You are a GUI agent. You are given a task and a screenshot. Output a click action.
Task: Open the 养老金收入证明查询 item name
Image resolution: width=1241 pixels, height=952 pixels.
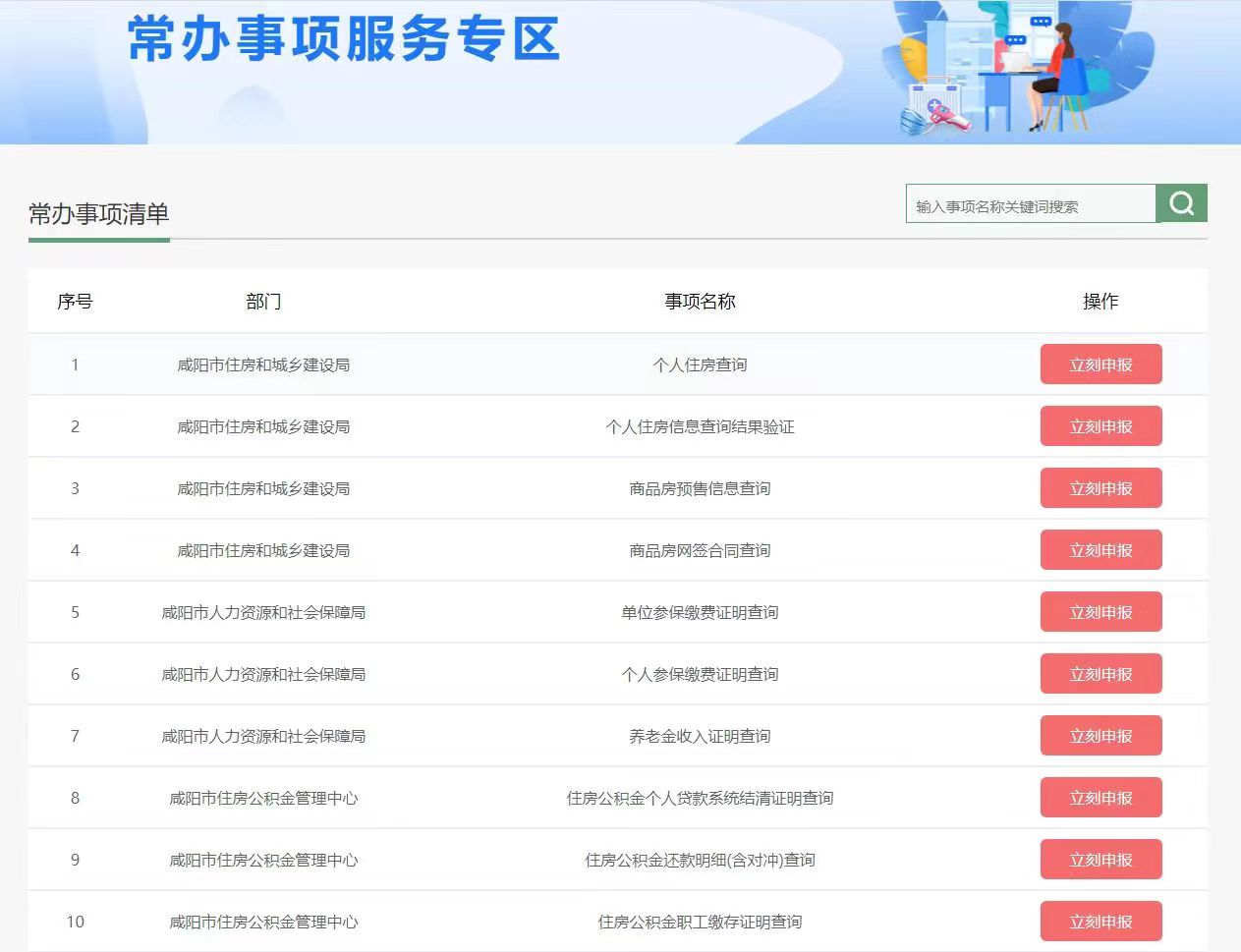700,736
